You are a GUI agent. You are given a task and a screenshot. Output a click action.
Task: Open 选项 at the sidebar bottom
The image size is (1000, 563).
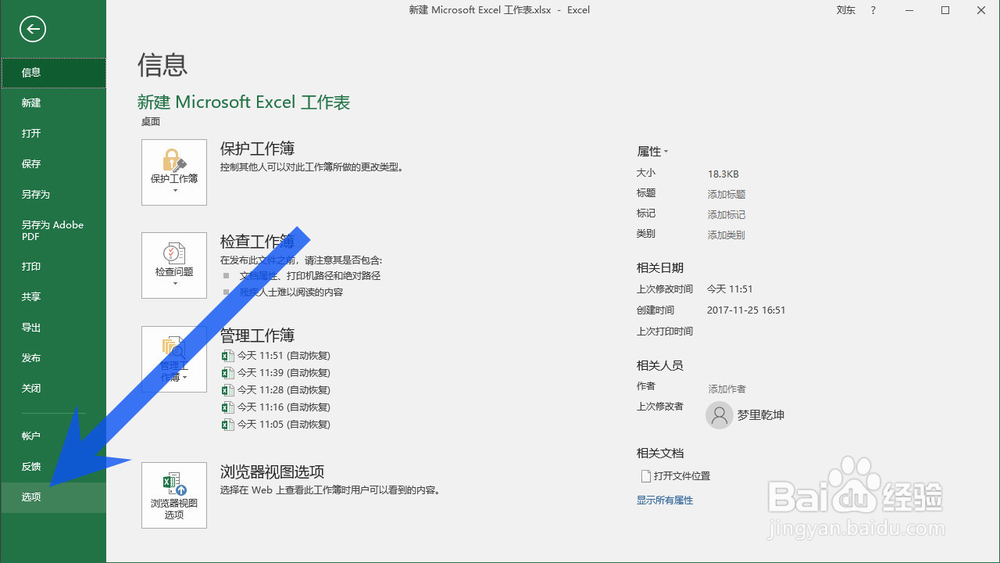[54, 497]
